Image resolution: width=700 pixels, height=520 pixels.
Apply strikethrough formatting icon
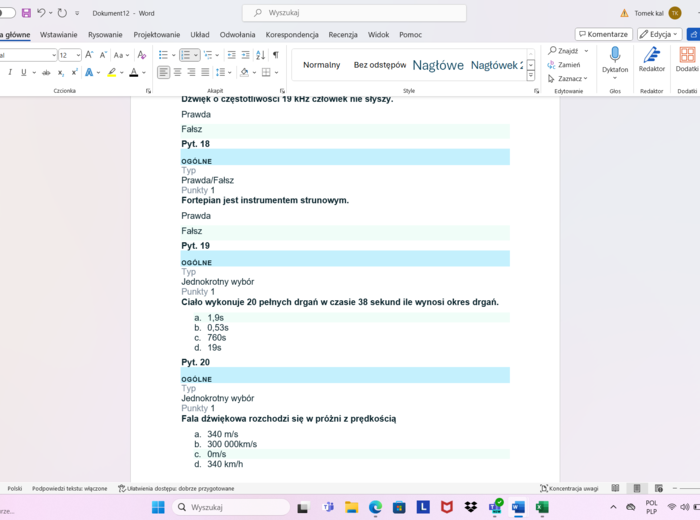pyautogui.click(x=46, y=72)
